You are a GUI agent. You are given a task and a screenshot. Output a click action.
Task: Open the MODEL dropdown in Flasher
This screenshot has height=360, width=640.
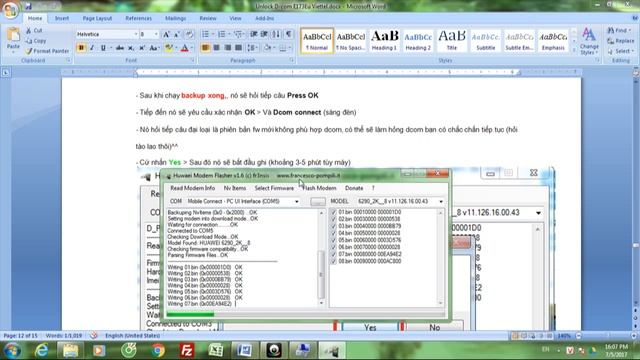441,202
